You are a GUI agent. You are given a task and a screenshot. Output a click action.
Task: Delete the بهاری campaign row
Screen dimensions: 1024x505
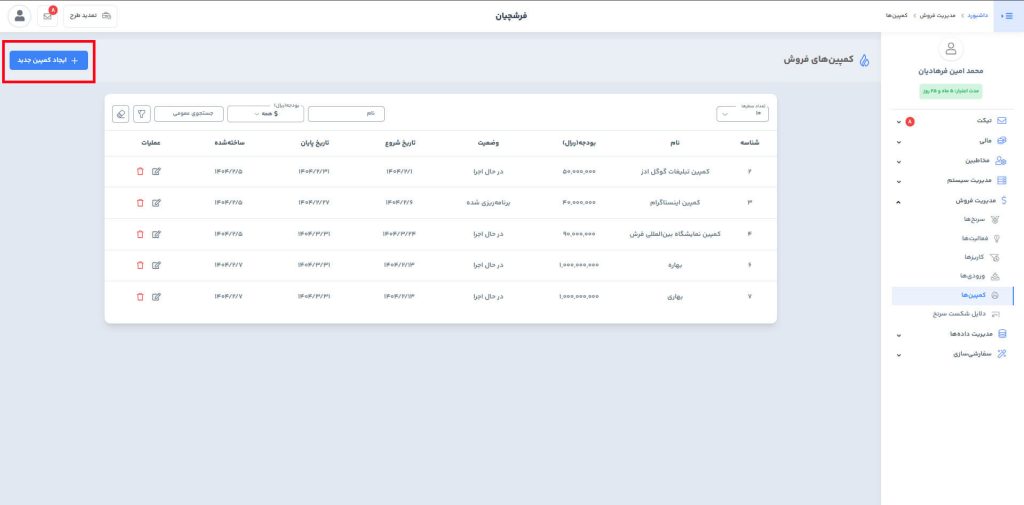coord(140,297)
